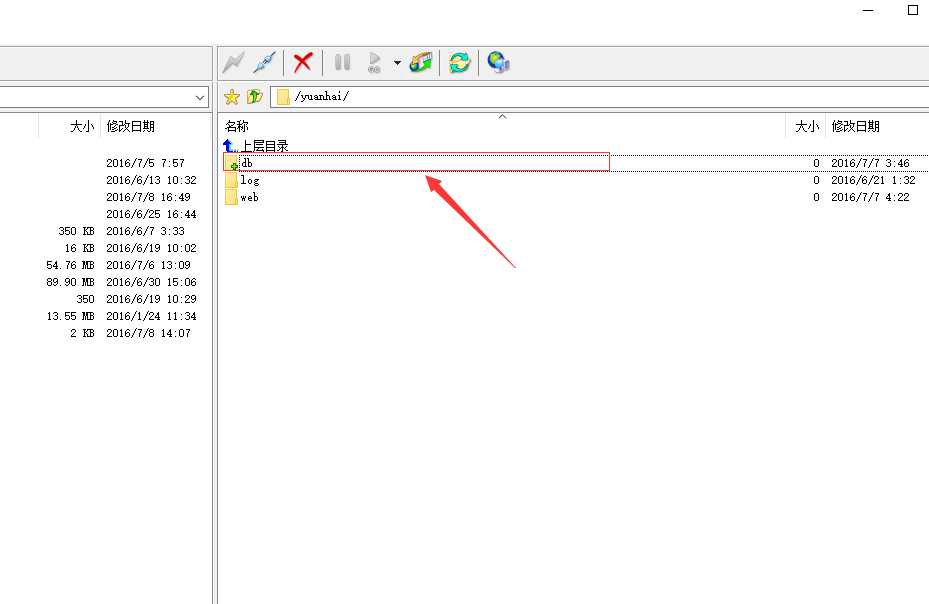
Task: Sort local files by 大小 column
Action: [x=81, y=126]
